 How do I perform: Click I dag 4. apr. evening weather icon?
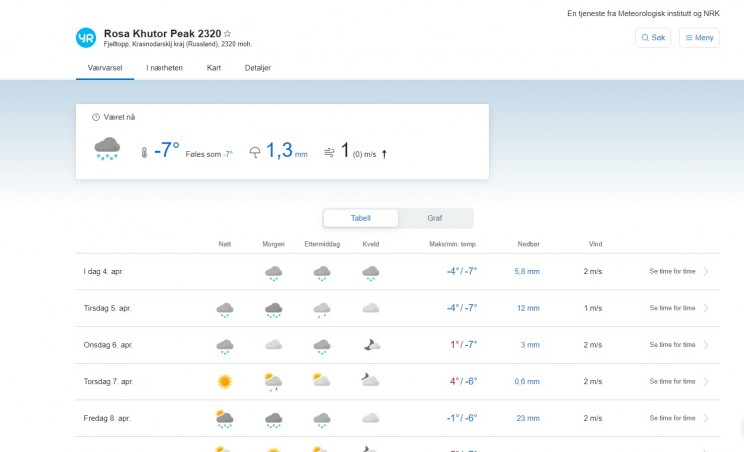(371, 273)
